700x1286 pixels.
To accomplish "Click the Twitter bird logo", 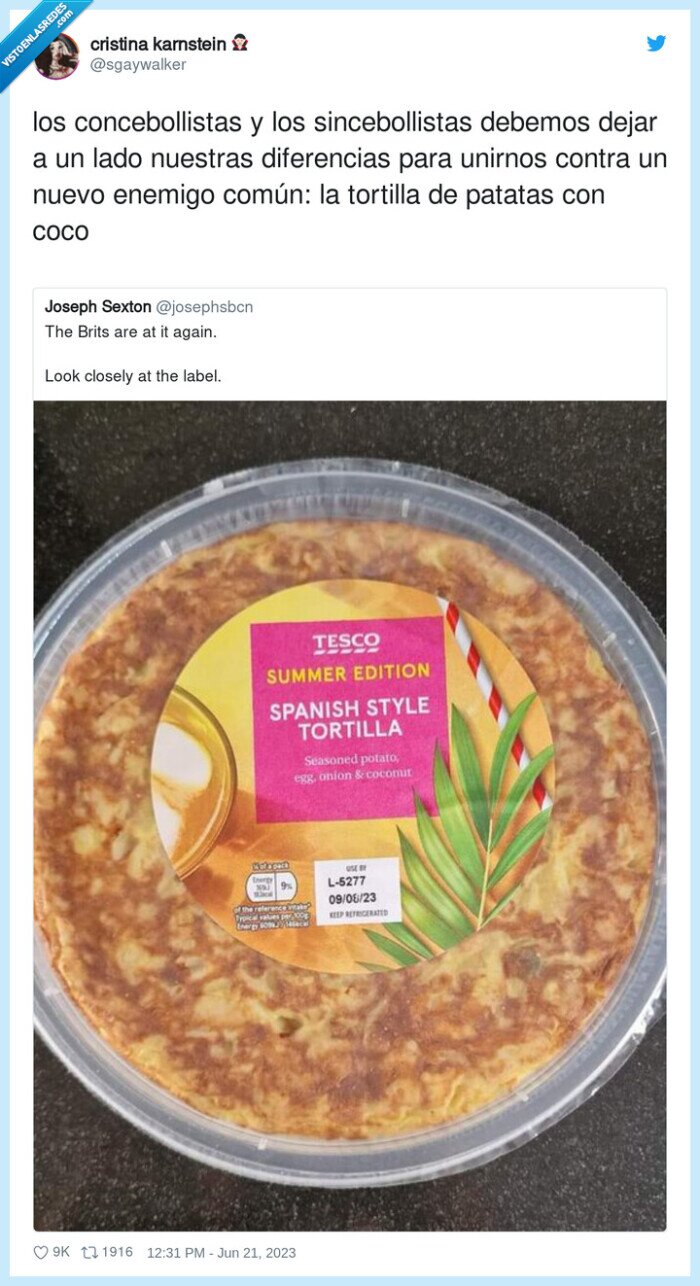I will [656, 44].
